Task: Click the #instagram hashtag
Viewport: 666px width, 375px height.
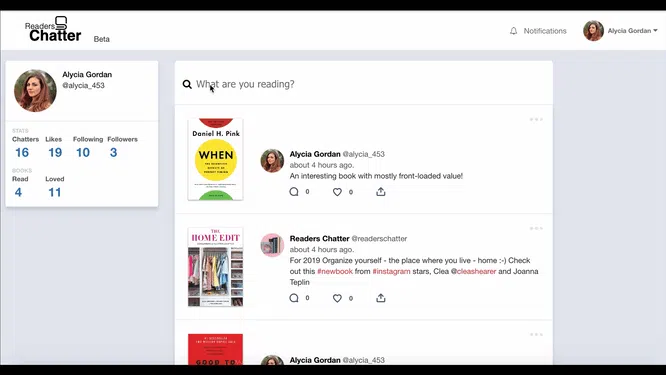Action: pos(391,271)
